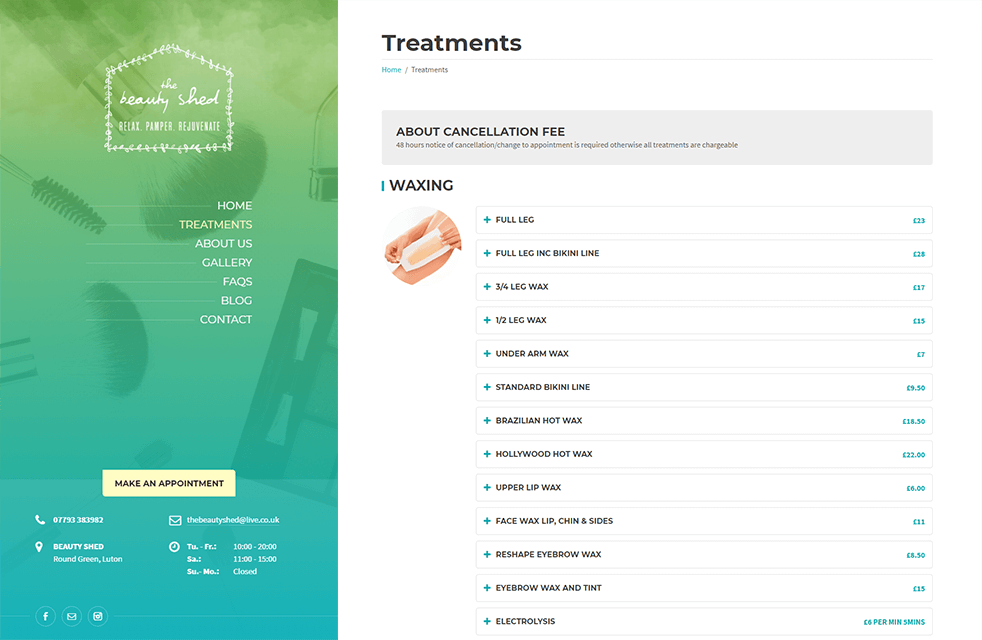Go to the About Us menu item
This screenshot has height=640, width=982.
(x=223, y=243)
